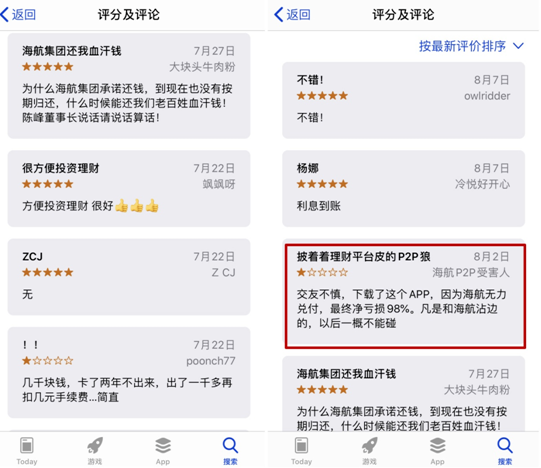
Task: Select the App layers icon on right screen
Action: pos(437,445)
